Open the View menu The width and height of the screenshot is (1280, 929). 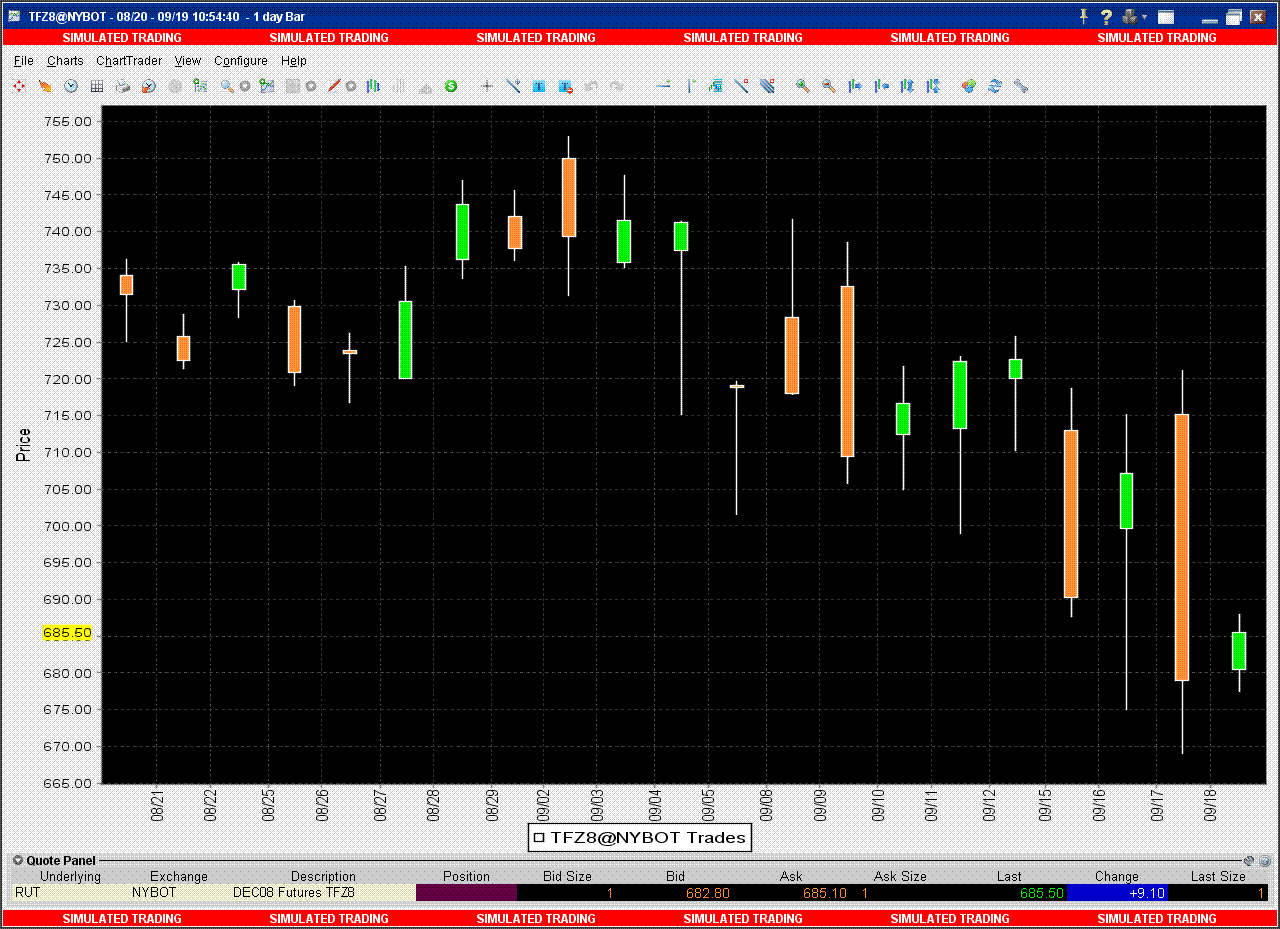click(x=188, y=61)
